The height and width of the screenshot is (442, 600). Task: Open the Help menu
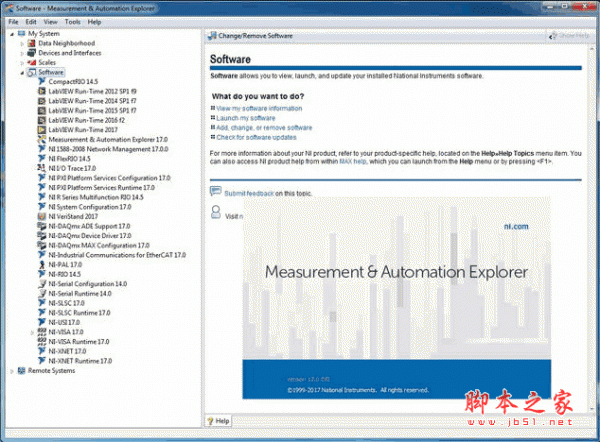(x=95, y=22)
